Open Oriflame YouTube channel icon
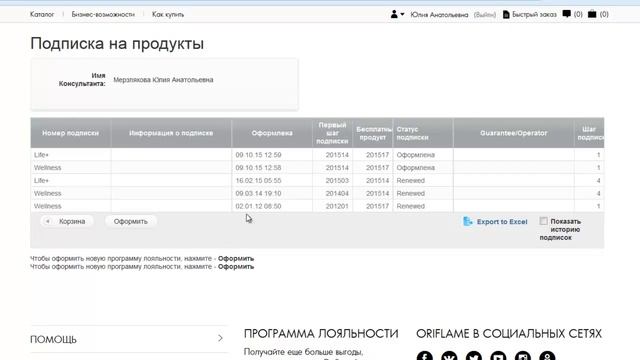 click(x=498, y=356)
